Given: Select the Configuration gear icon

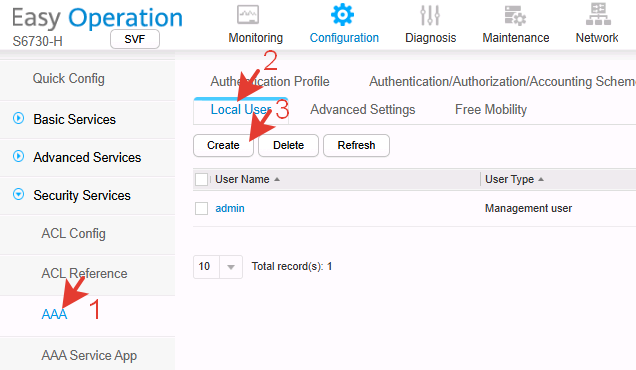Looking at the screenshot, I should [x=342, y=15].
